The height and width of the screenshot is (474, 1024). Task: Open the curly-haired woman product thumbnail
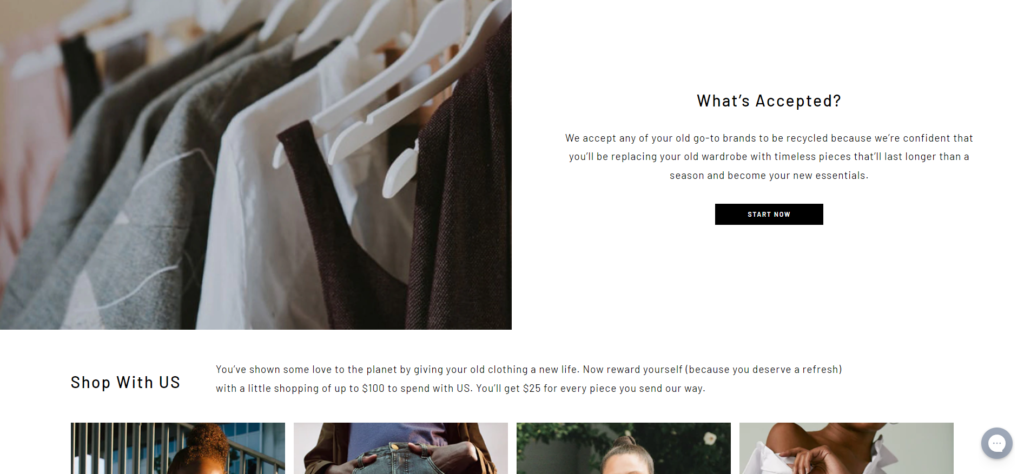point(178,449)
